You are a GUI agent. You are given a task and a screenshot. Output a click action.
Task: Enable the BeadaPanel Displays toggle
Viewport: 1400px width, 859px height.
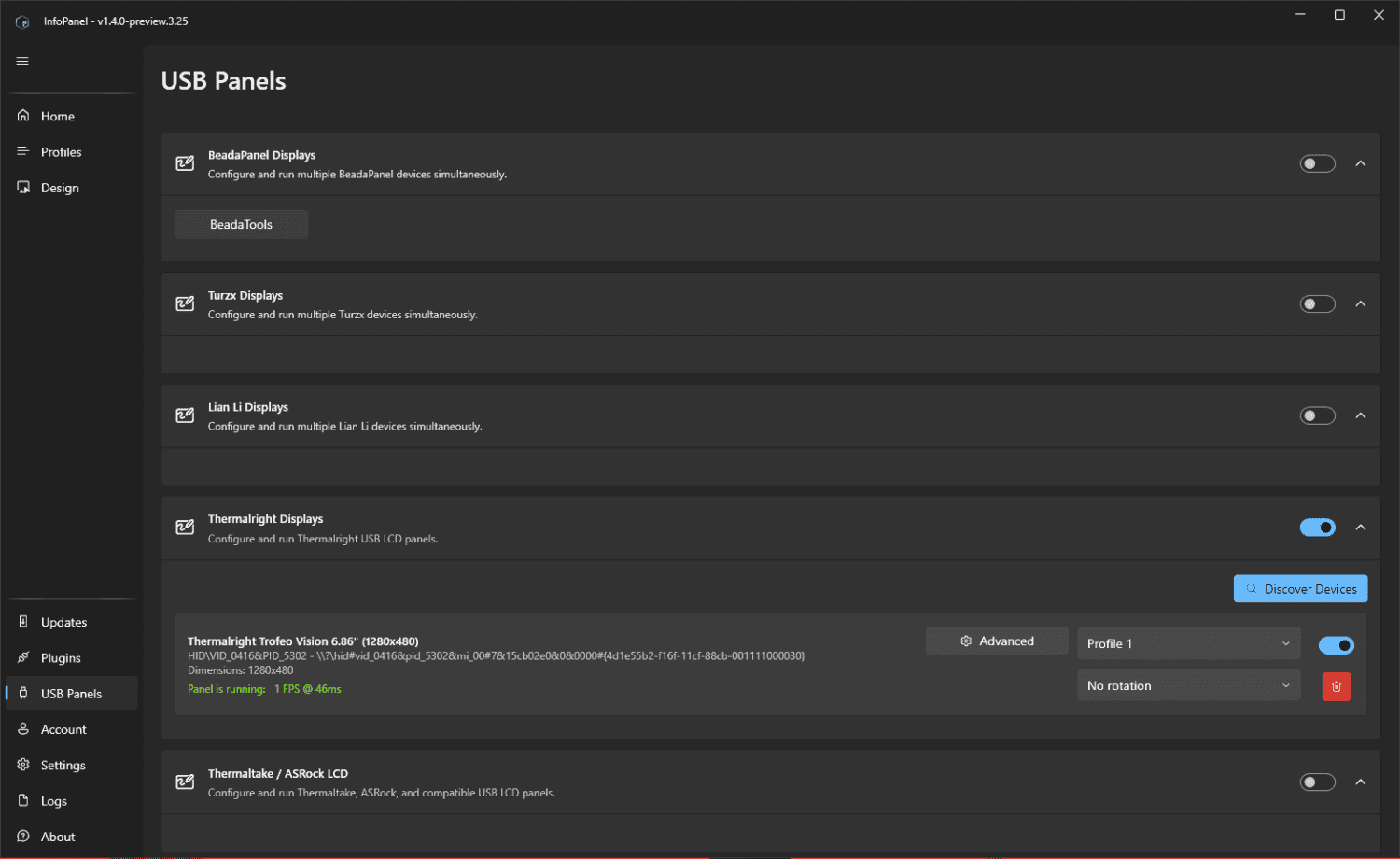tap(1318, 163)
